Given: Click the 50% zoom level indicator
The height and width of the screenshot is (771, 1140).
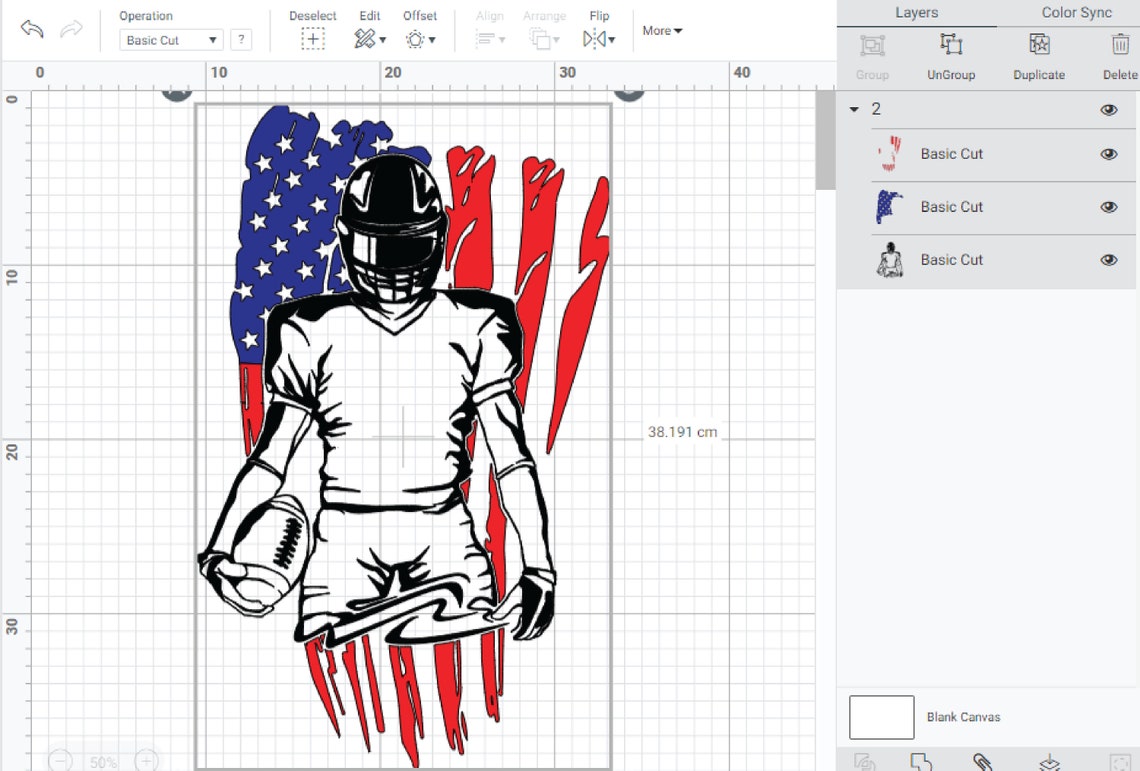Looking at the screenshot, I should (103, 762).
